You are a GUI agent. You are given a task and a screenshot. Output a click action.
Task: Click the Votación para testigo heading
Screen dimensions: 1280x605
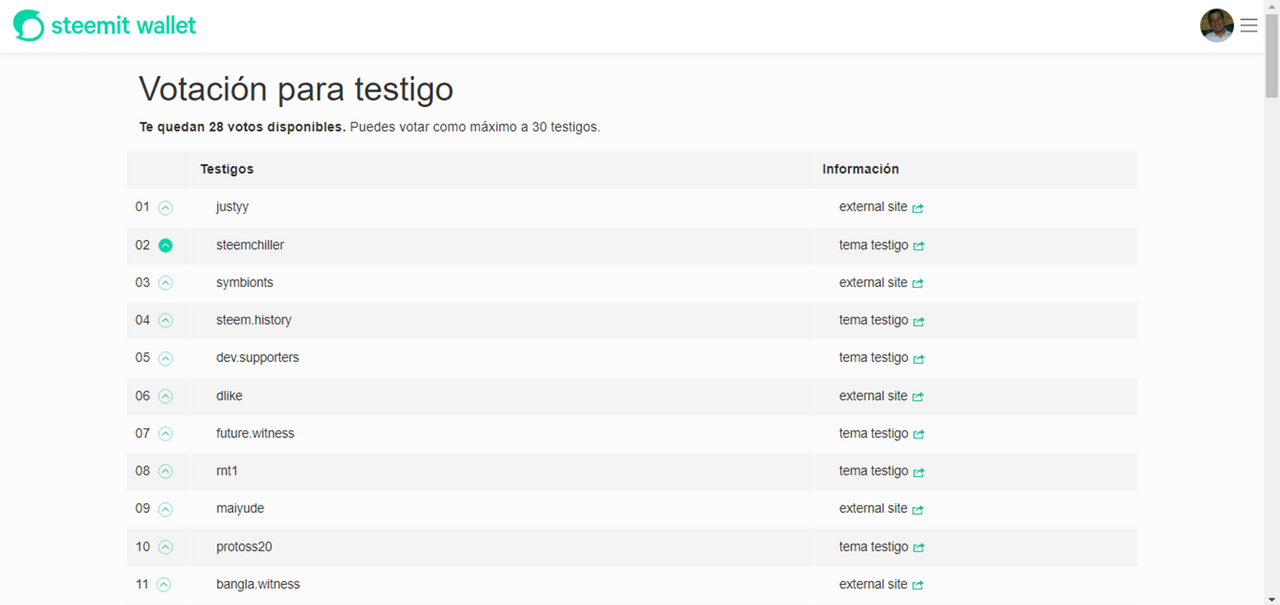point(296,89)
